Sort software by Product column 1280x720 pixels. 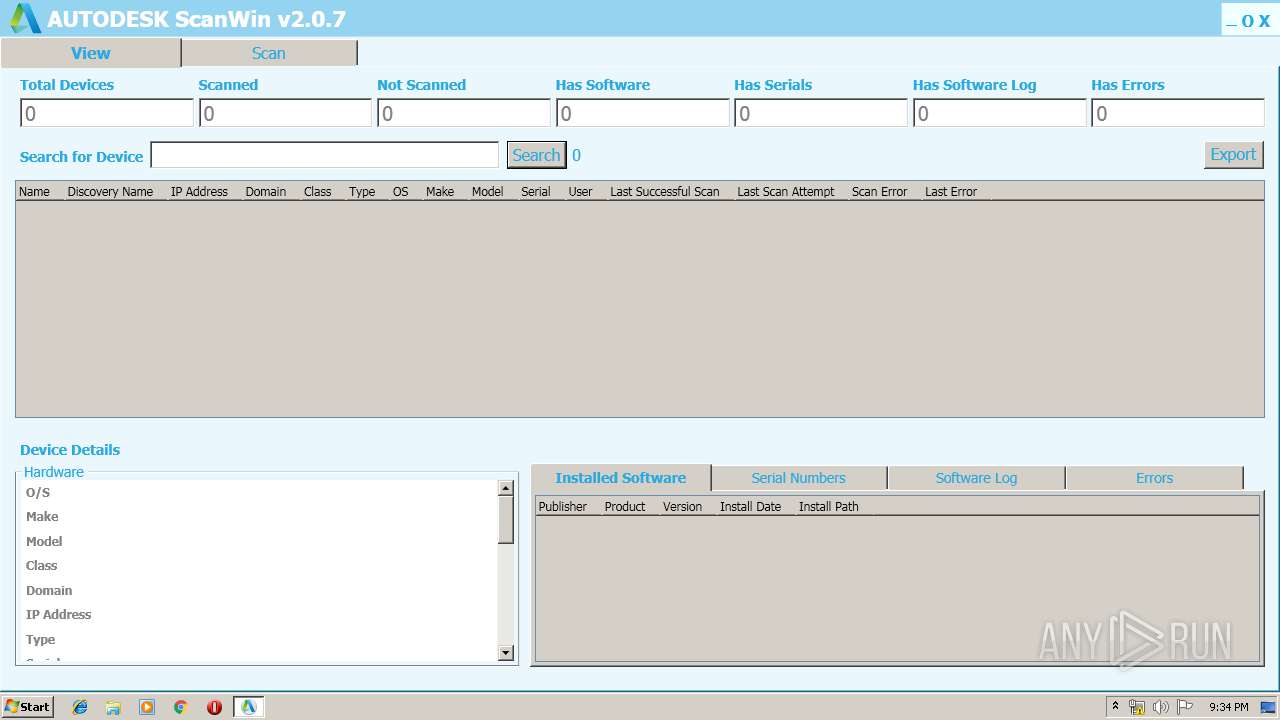625,506
